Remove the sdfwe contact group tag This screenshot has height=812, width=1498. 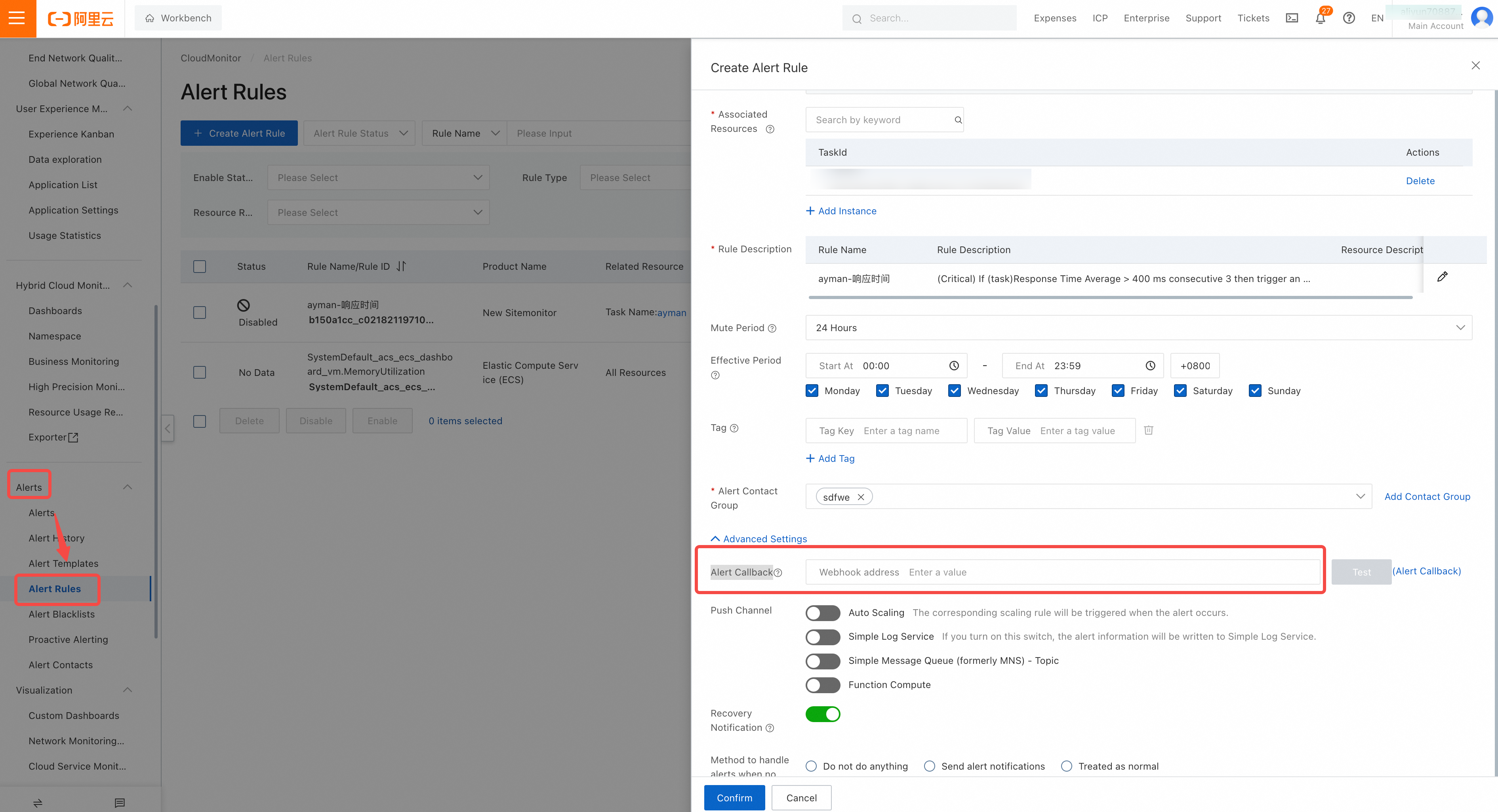click(861, 497)
